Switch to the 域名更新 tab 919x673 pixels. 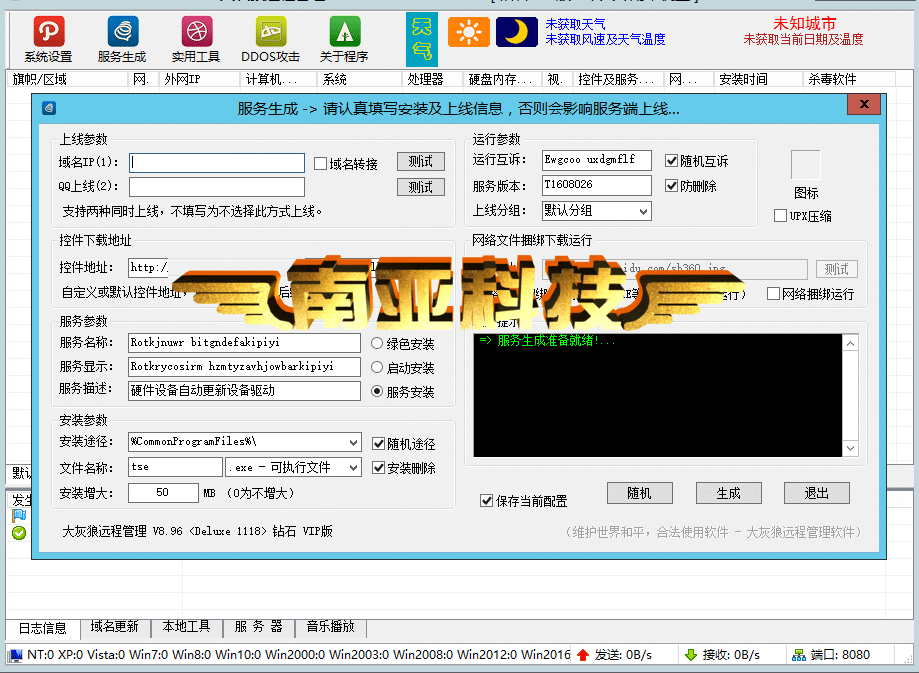click(x=114, y=627)
